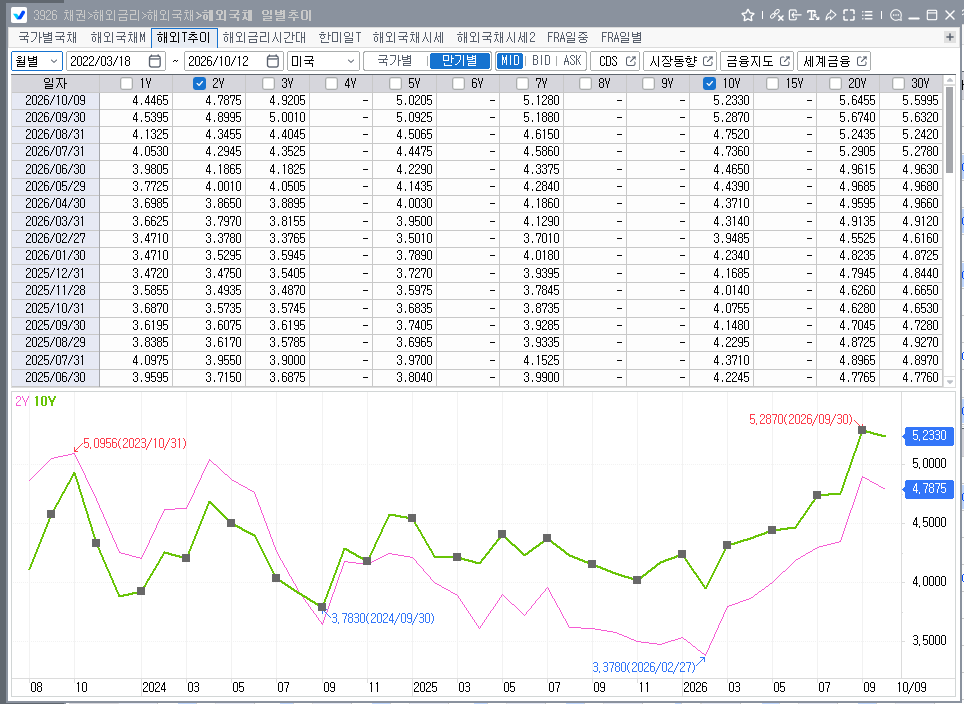This screenshot has width=964, height=704.
Task: Select the 국가별 view button
Action: [395, 61]
